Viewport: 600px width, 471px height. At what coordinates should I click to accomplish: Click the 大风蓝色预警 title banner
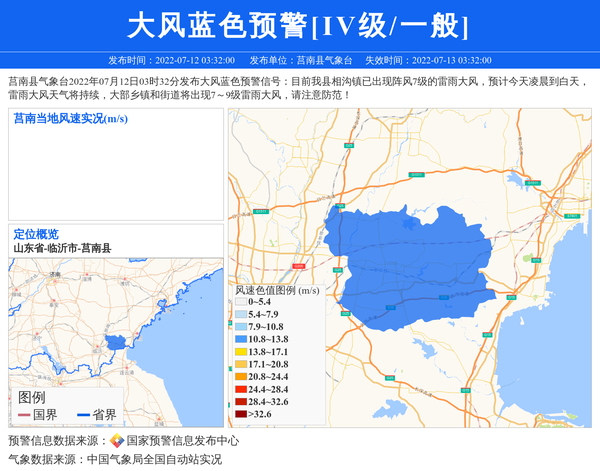pos(299,25)
